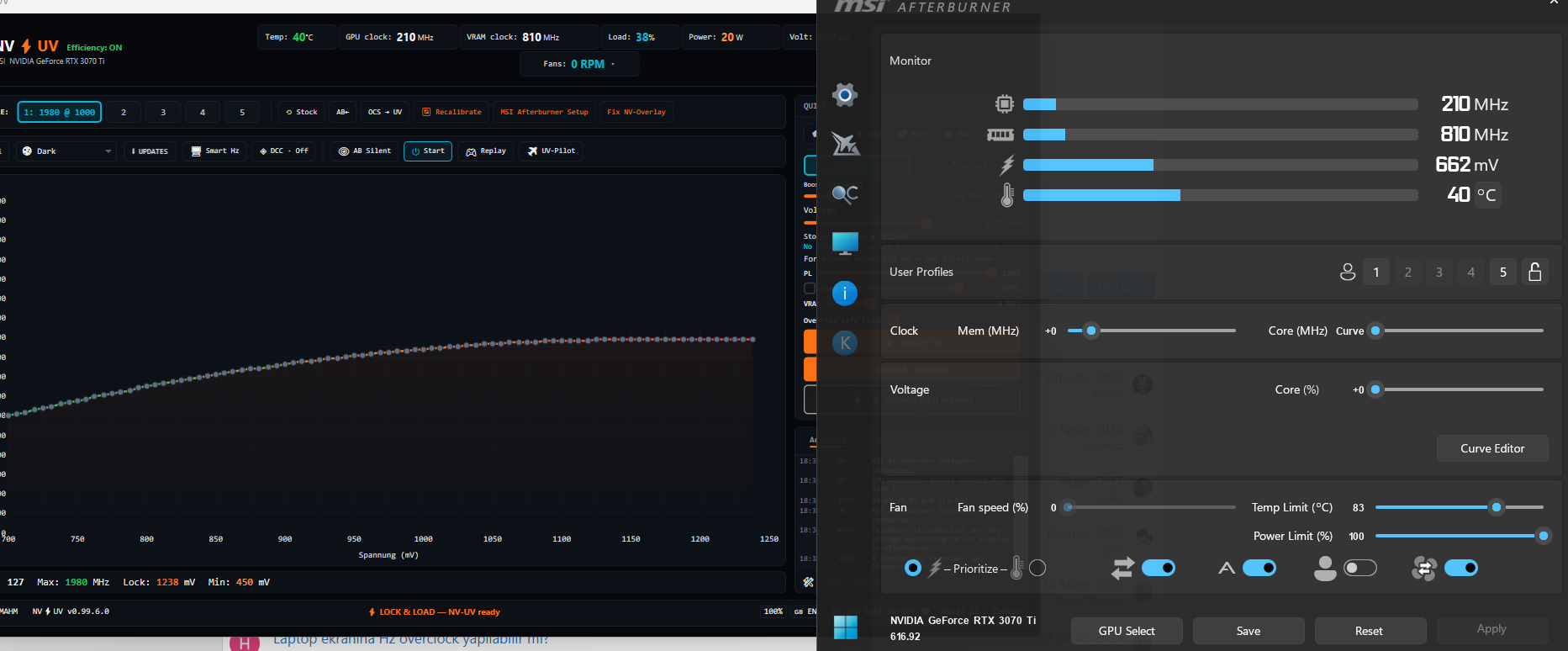Click the Reset button in Afterburner

(1369, 631)
